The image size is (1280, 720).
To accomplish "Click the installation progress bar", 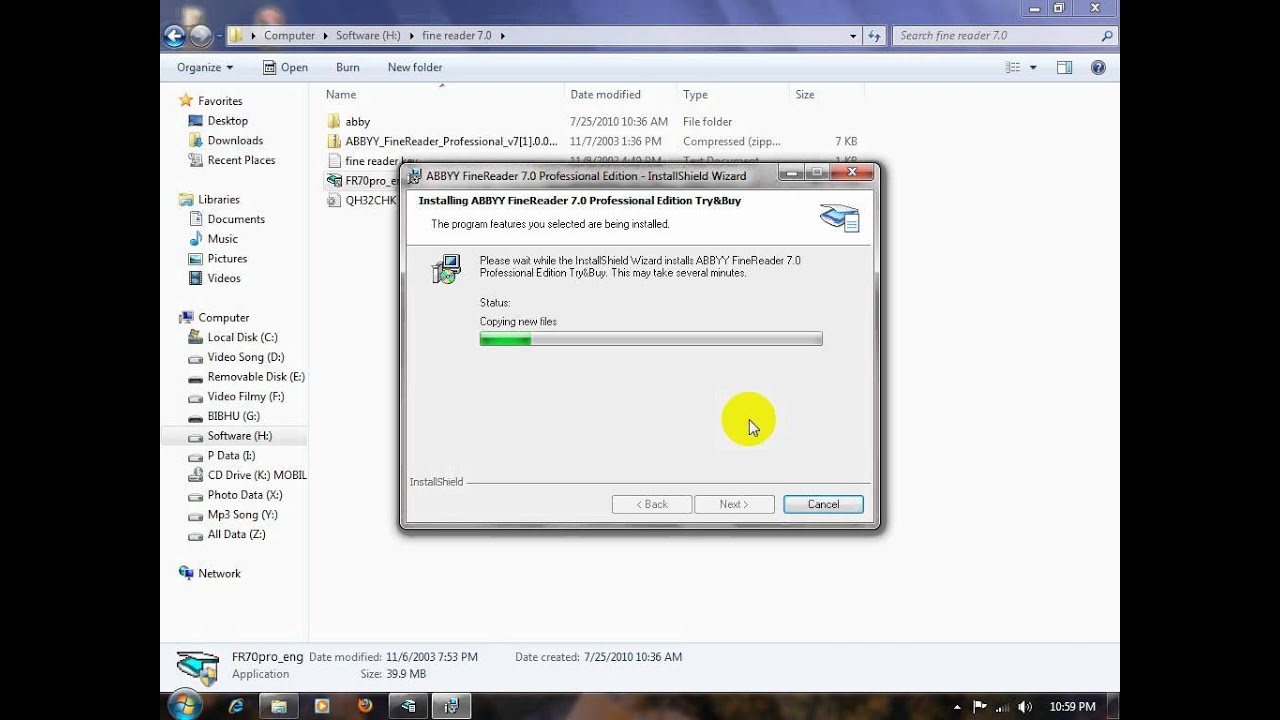I will point(651,340).
